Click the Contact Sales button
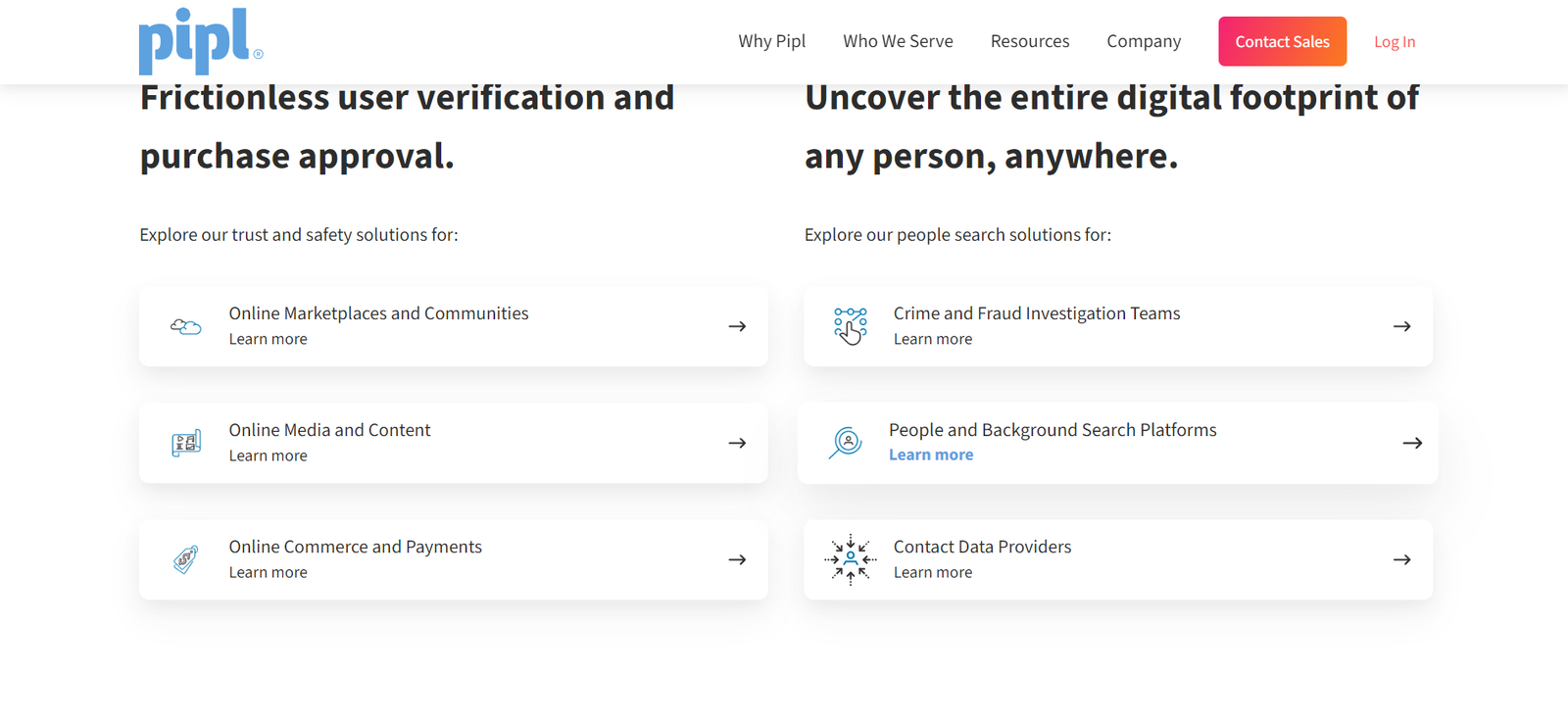This screenshot has width=1568, height=719. tap(1282, 41)
